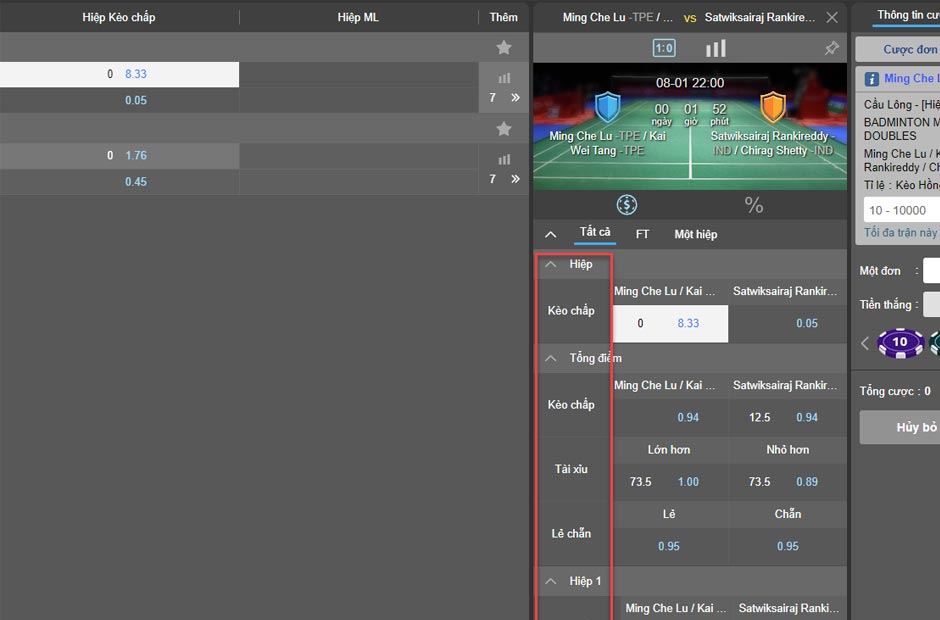Click the Hiệp Kèo chấp column header

pos(119,17)
